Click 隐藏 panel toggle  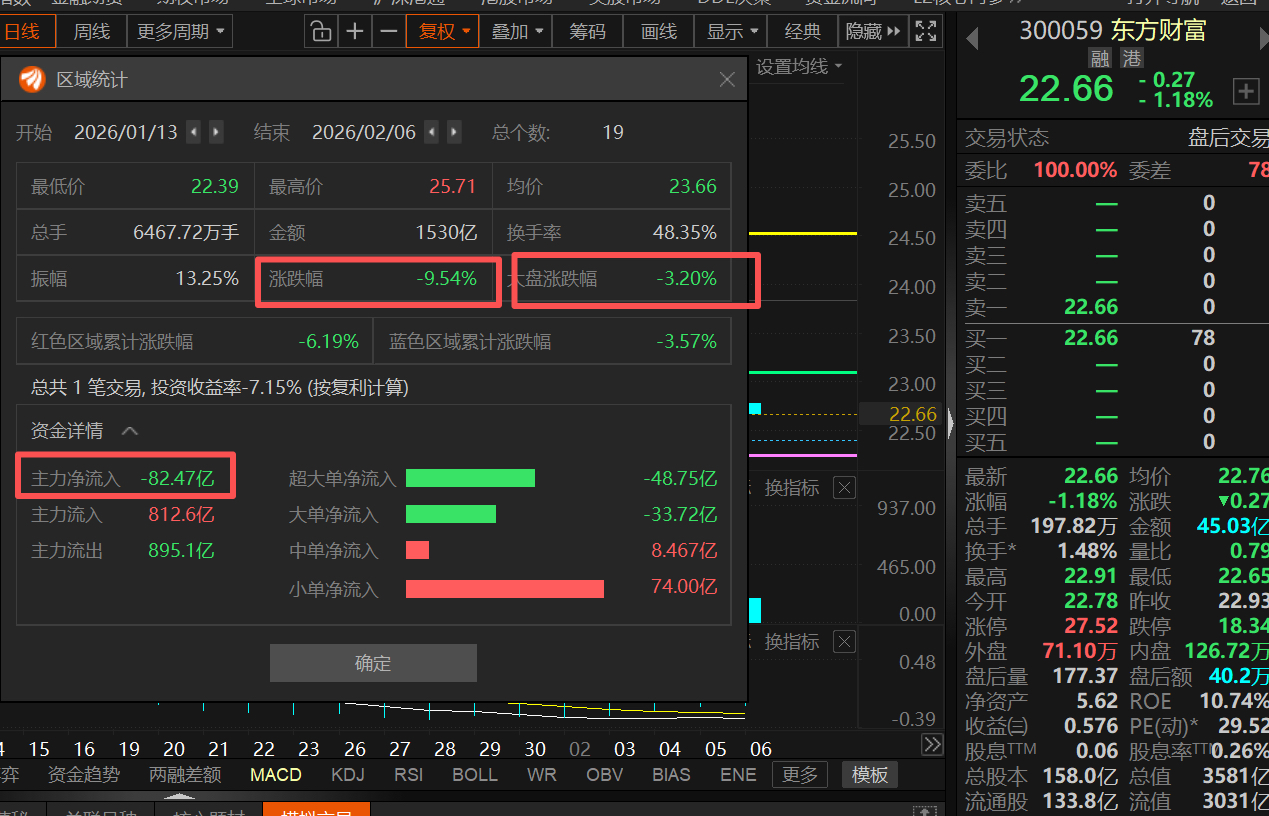click(x=873, y=31)
